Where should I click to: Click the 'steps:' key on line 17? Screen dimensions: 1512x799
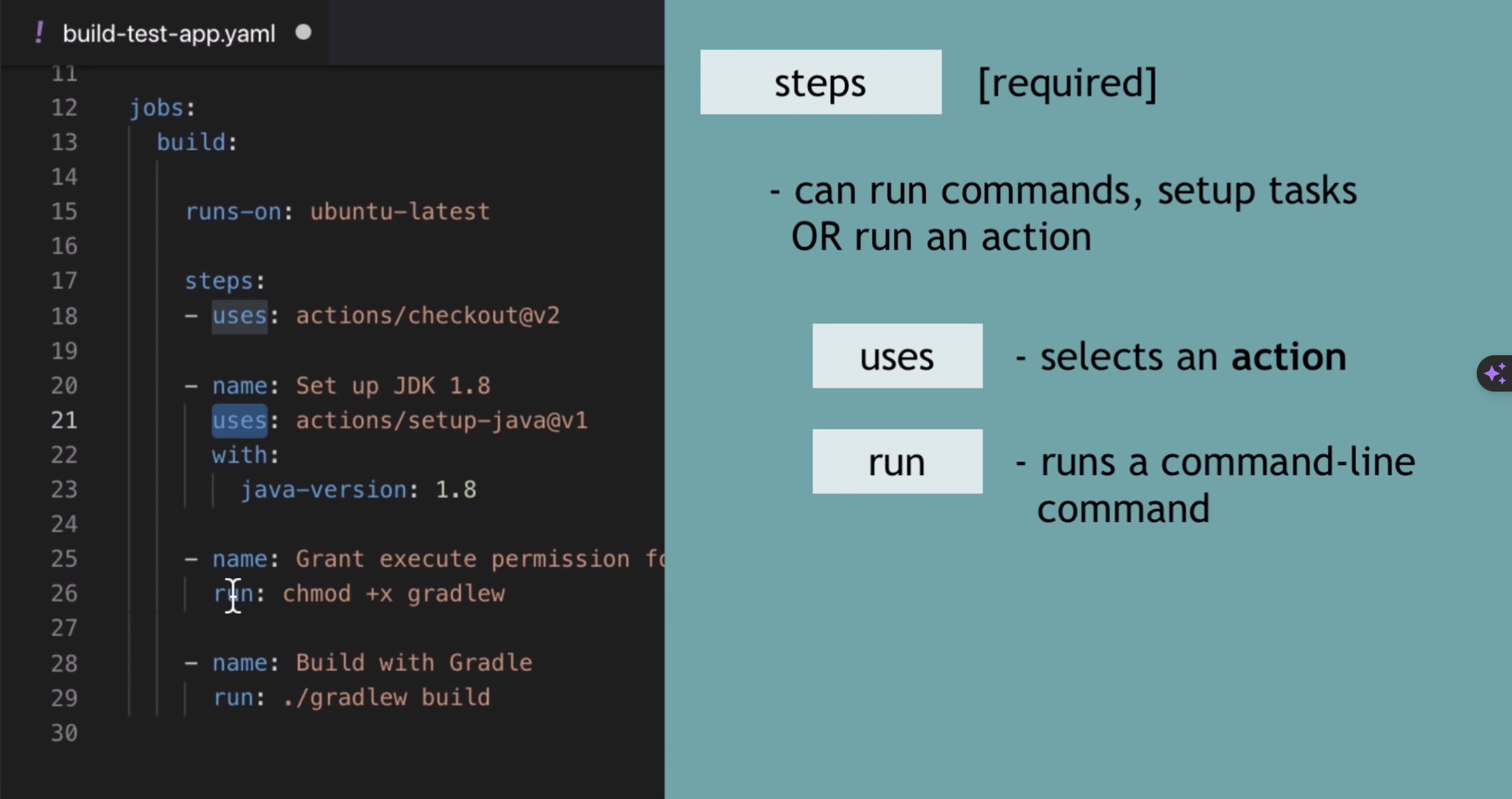click(225, 281)
